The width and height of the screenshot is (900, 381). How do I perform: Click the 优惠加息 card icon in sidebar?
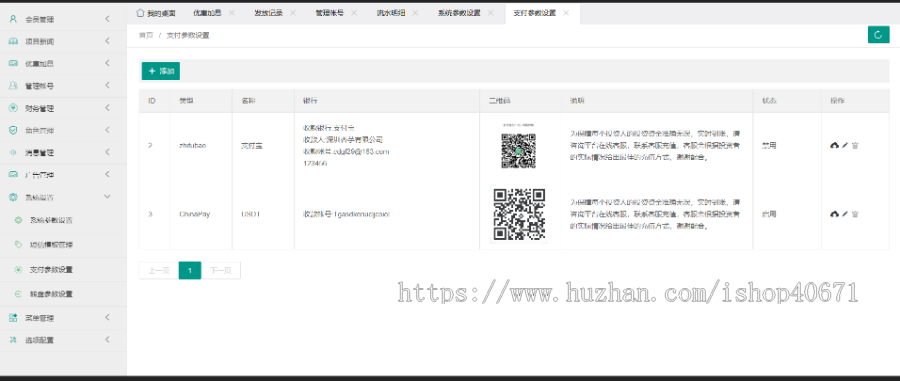tap(13, 64)
